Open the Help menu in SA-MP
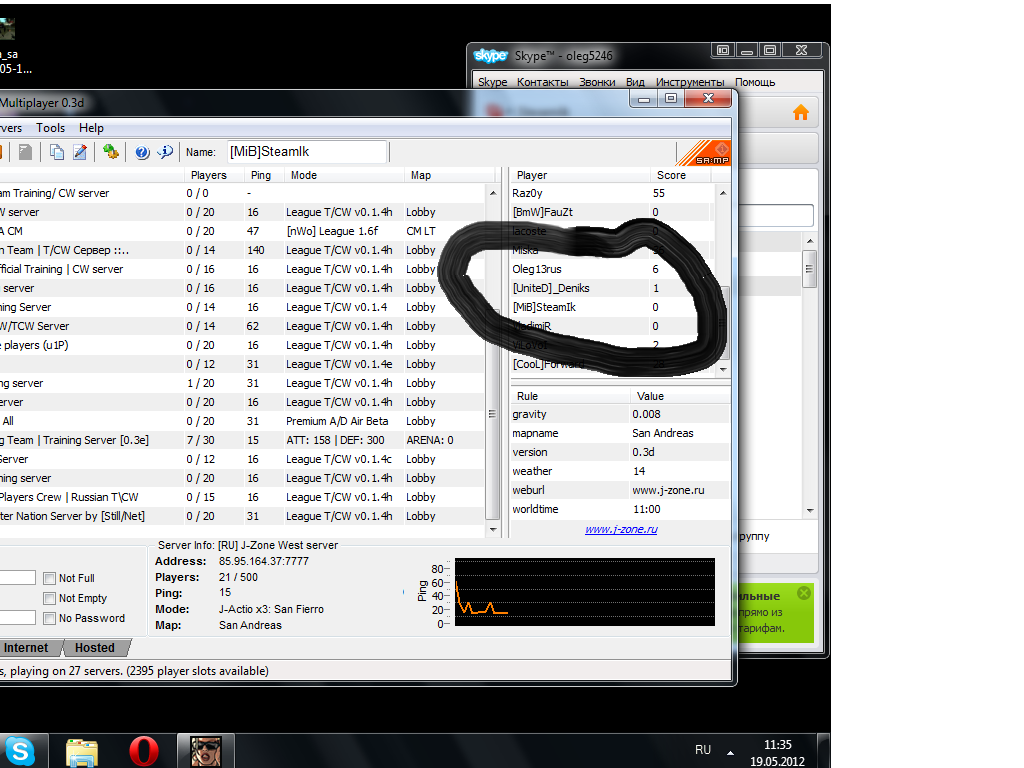The image size is (1024, 768). tap(91, 128)
